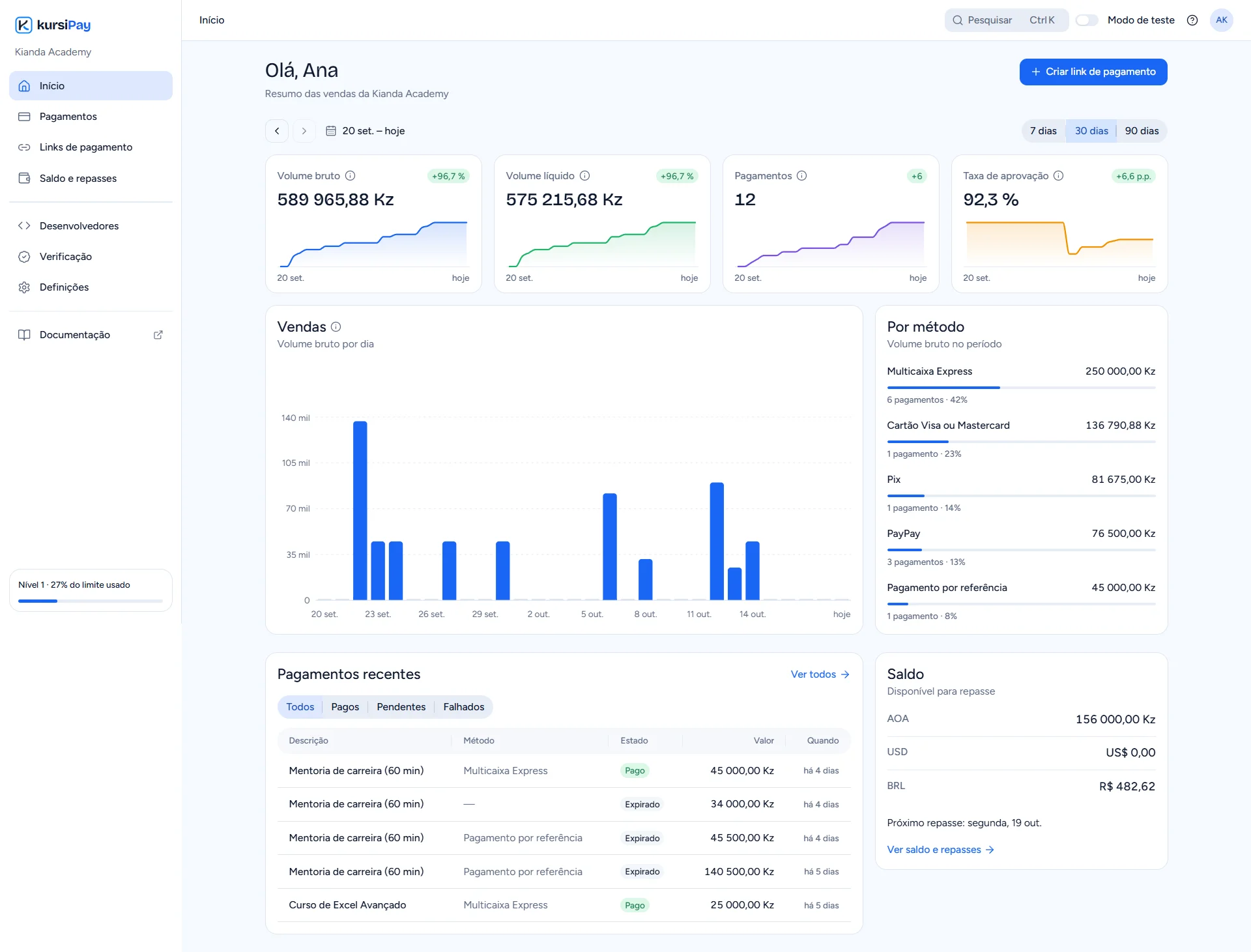Click the Pagamentos card info icon
The height and width of the screenshot is (952, 1251).
pos(802,176)
